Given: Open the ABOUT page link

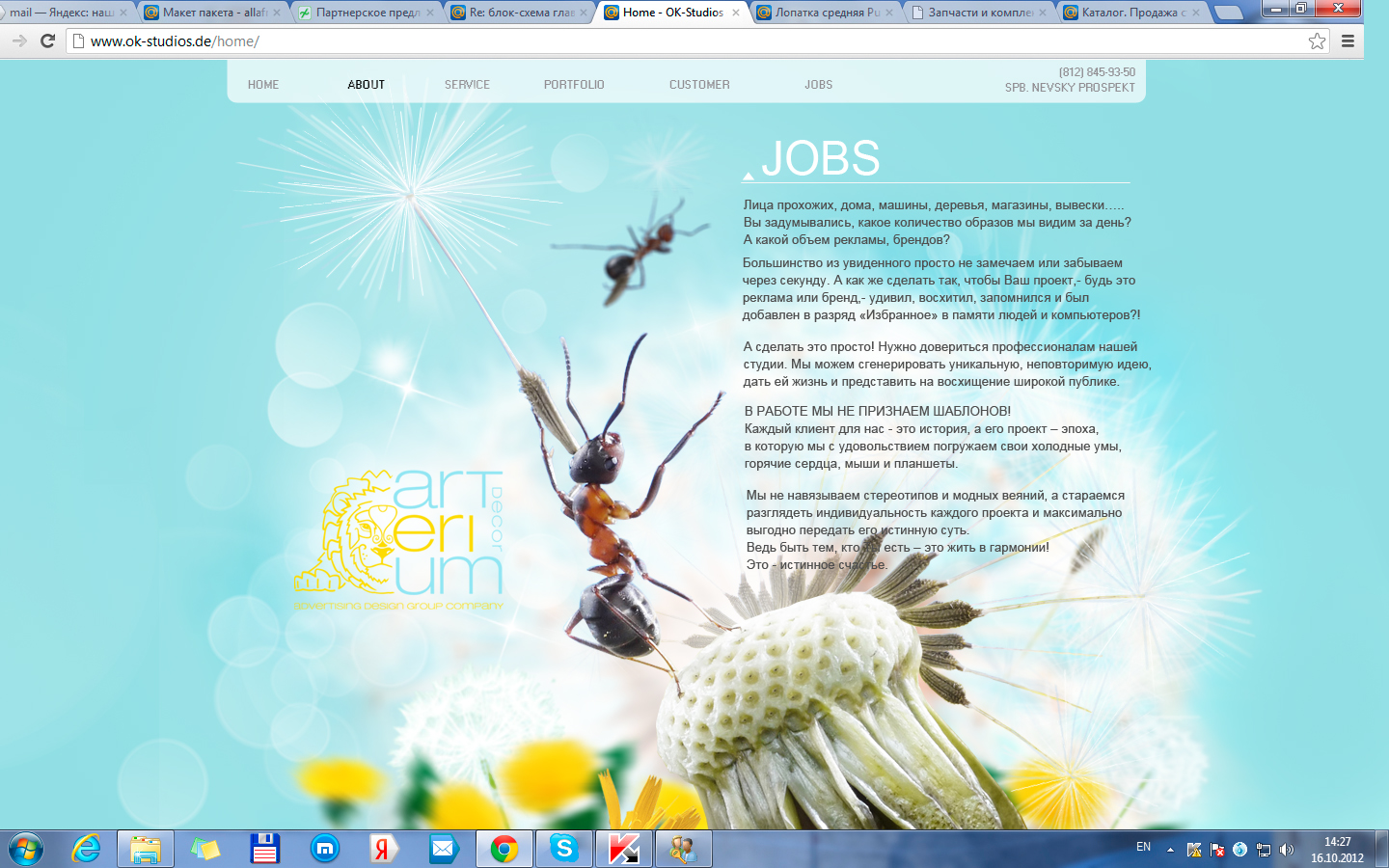Looking at the screenshot, I should pyautogui.click(x=367, y=85).
